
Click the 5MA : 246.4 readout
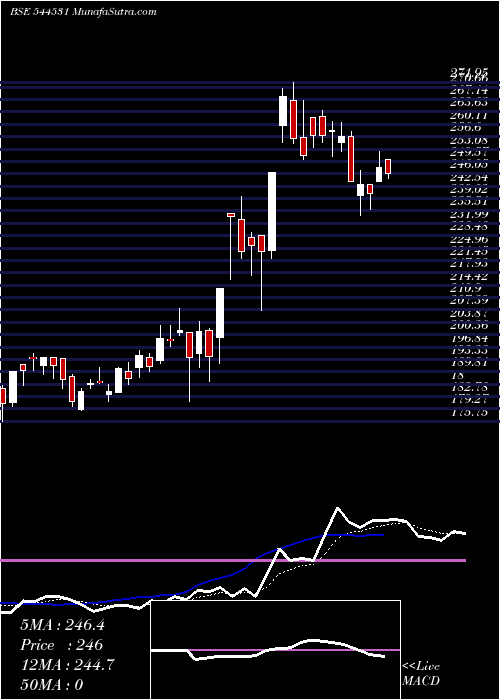[x=62, y=625]
